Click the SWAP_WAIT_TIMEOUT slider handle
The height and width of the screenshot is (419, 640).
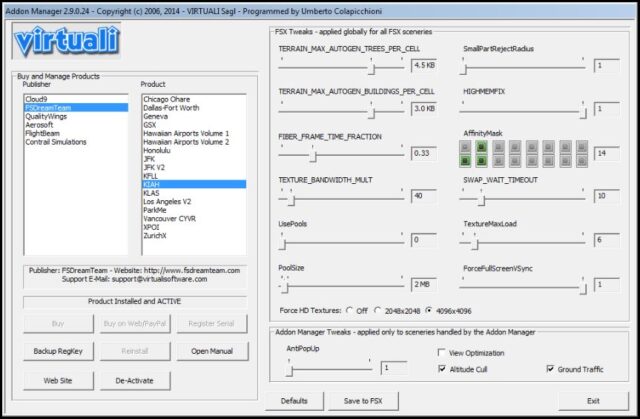(x=482, y=200)
